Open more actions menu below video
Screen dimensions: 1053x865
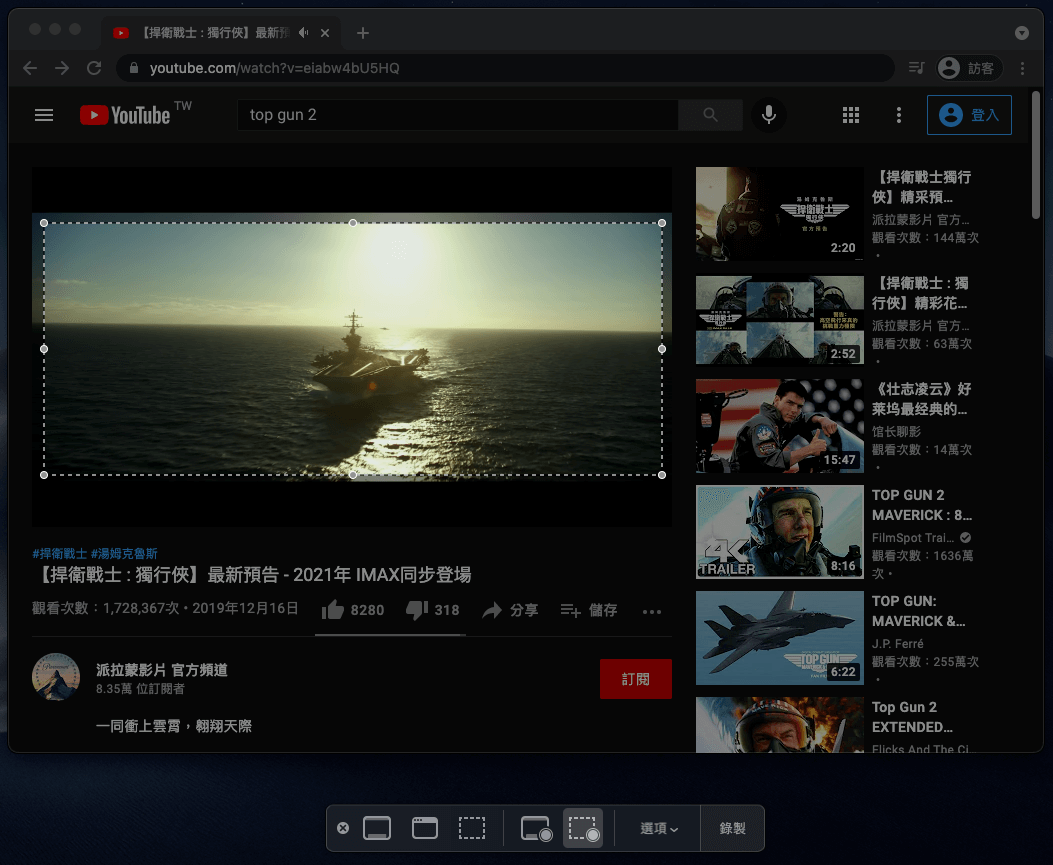[651, 611]
